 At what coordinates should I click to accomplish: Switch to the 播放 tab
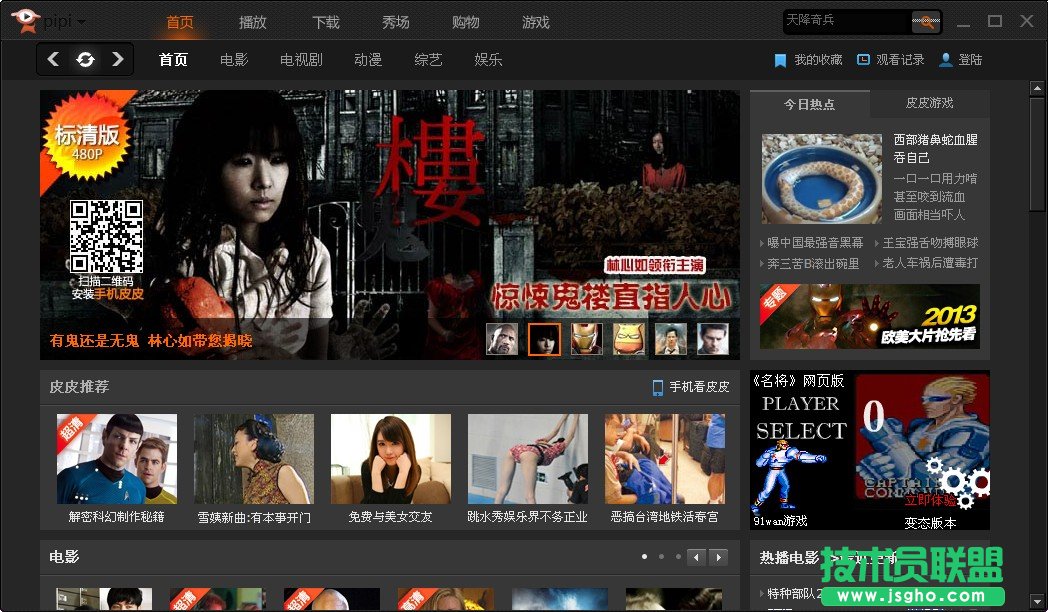click(x=253, y=22)
